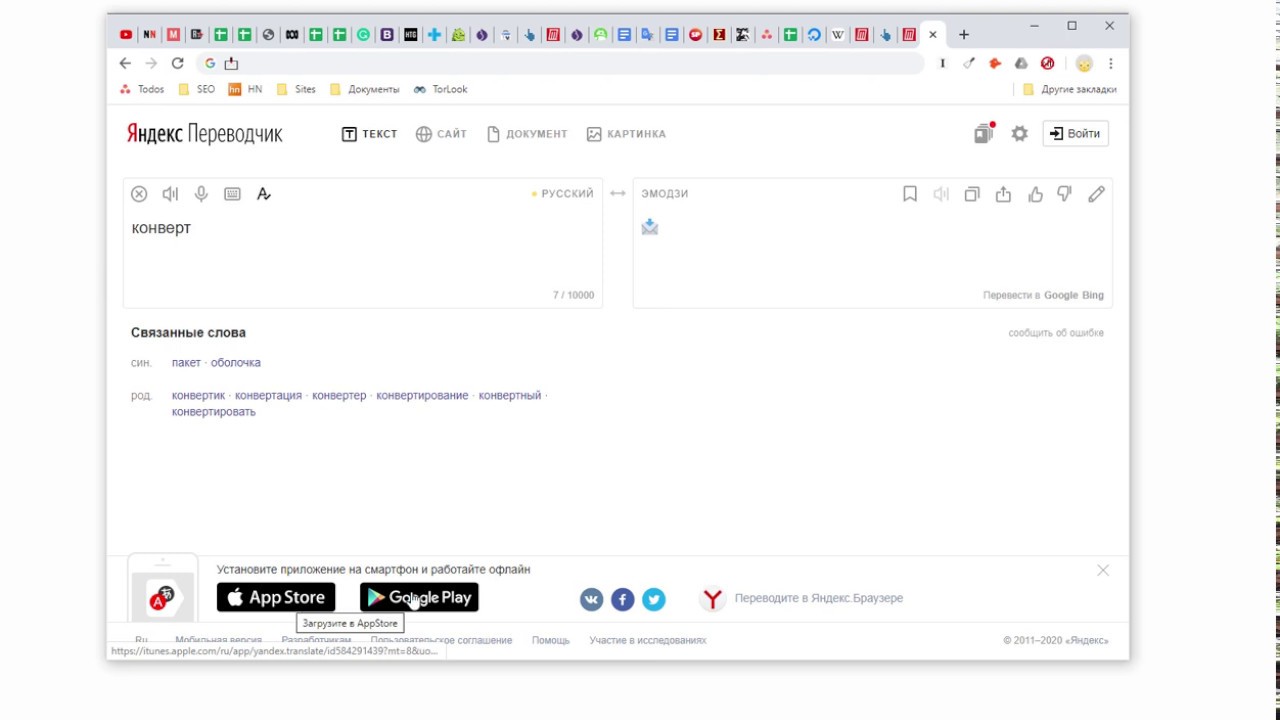Open the Документы bookmarks folder
Screen dimensions: 1280x720
(364, 89)
